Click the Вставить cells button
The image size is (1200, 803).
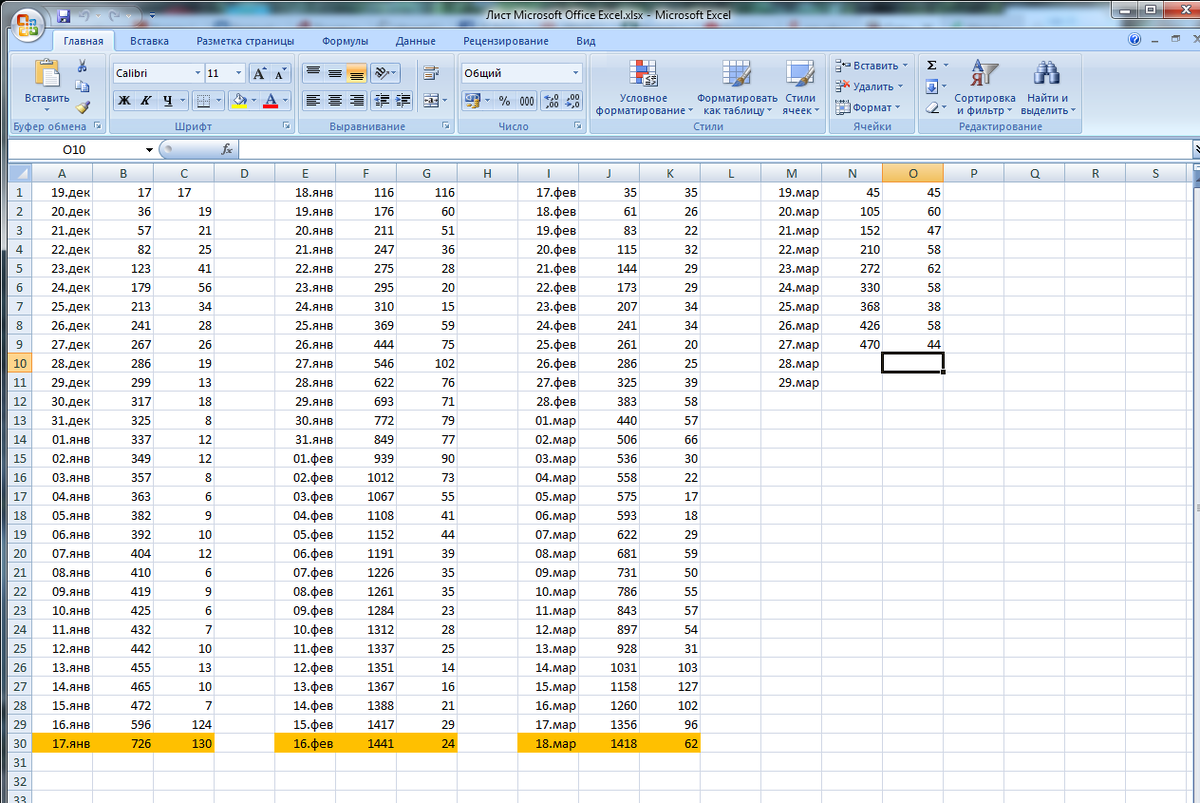point(871,65)
